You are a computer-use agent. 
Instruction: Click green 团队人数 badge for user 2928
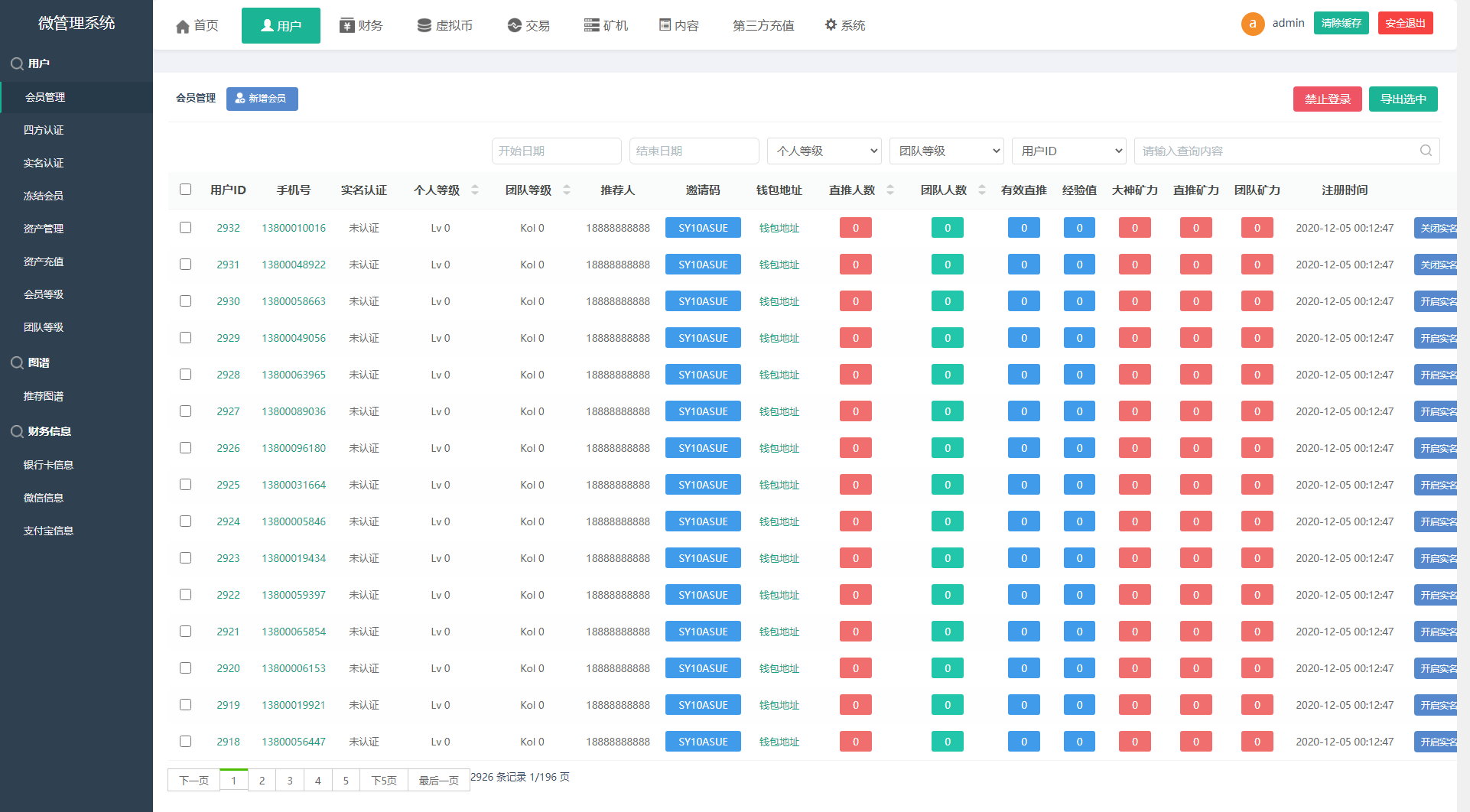pos(947,375)
